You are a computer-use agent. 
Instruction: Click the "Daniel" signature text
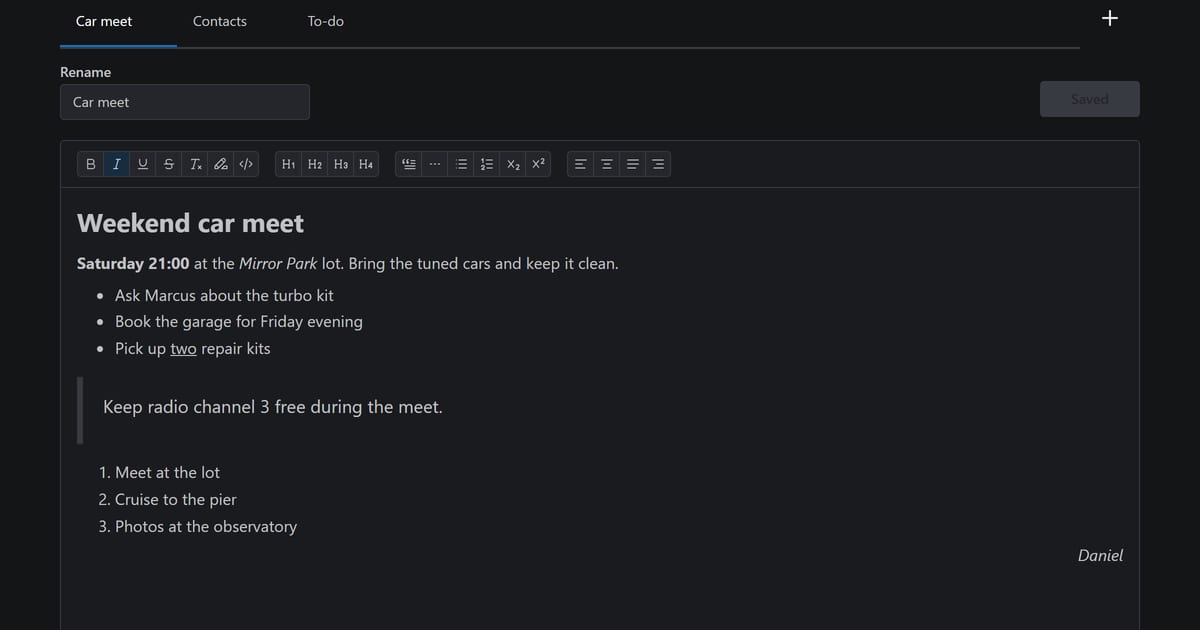(x=1100, y=556)
